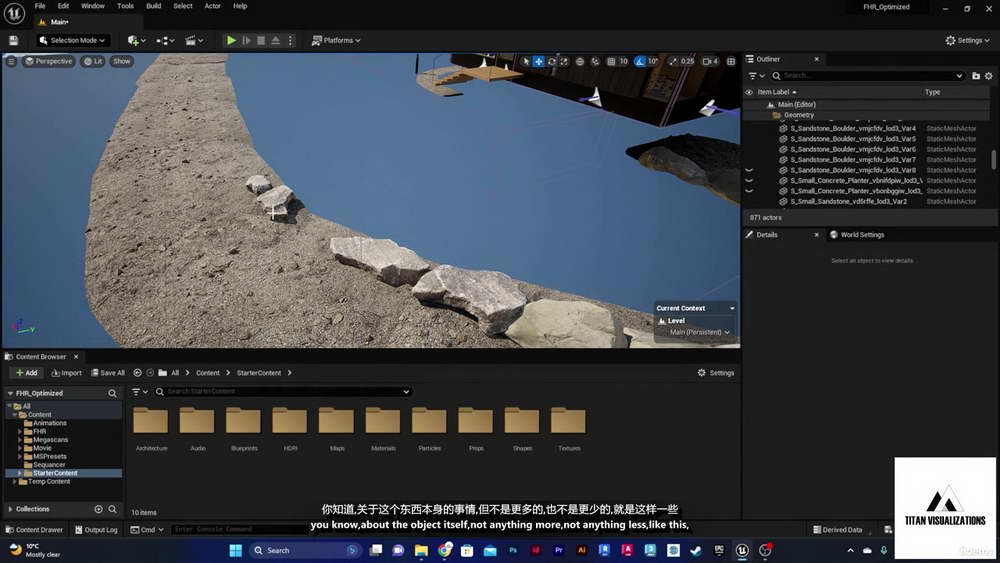Click the Stop simulation button
This screenshot has height=563, width=1000.
261,40
